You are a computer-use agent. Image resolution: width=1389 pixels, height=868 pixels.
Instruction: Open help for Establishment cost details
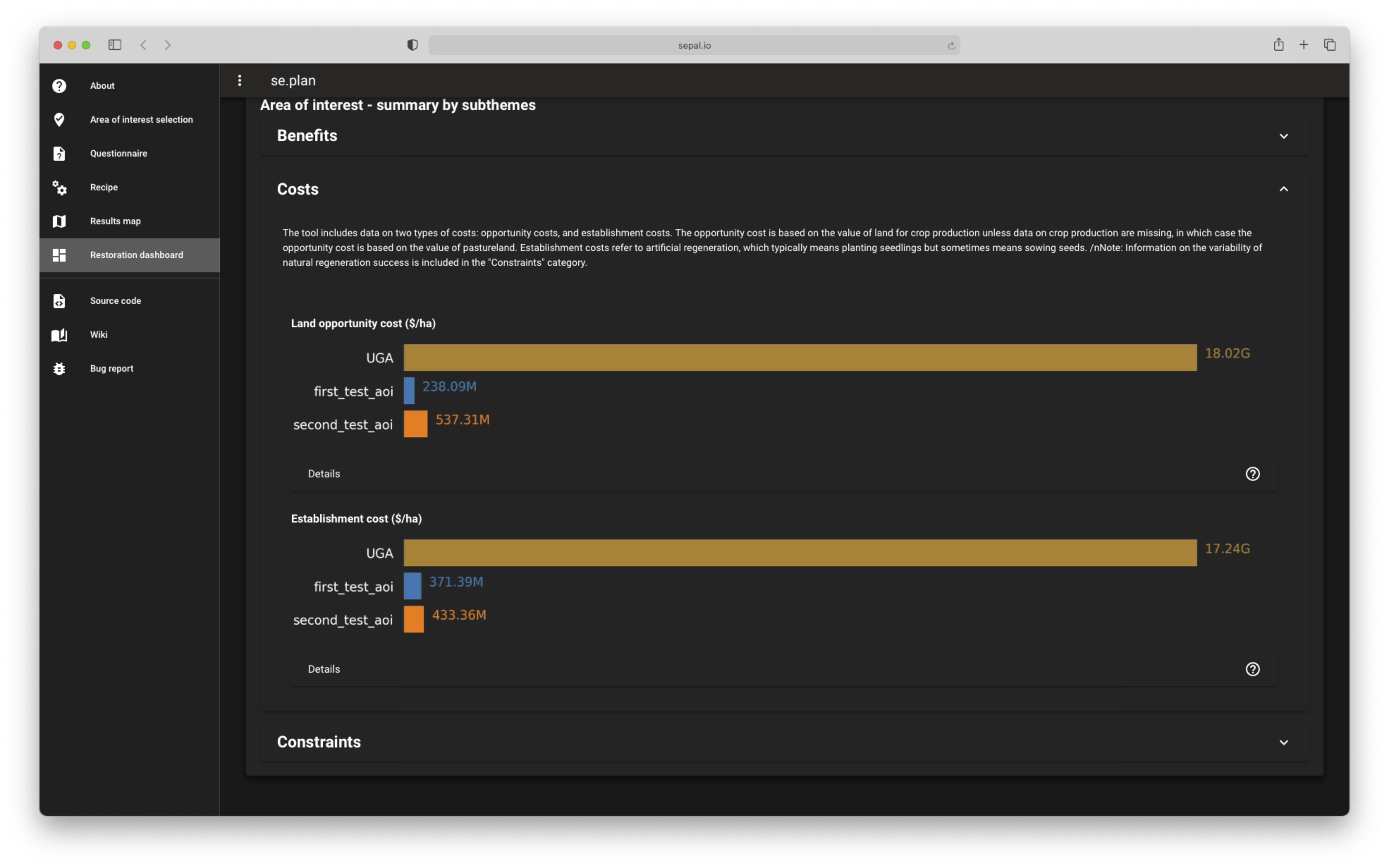[1253, 669]
